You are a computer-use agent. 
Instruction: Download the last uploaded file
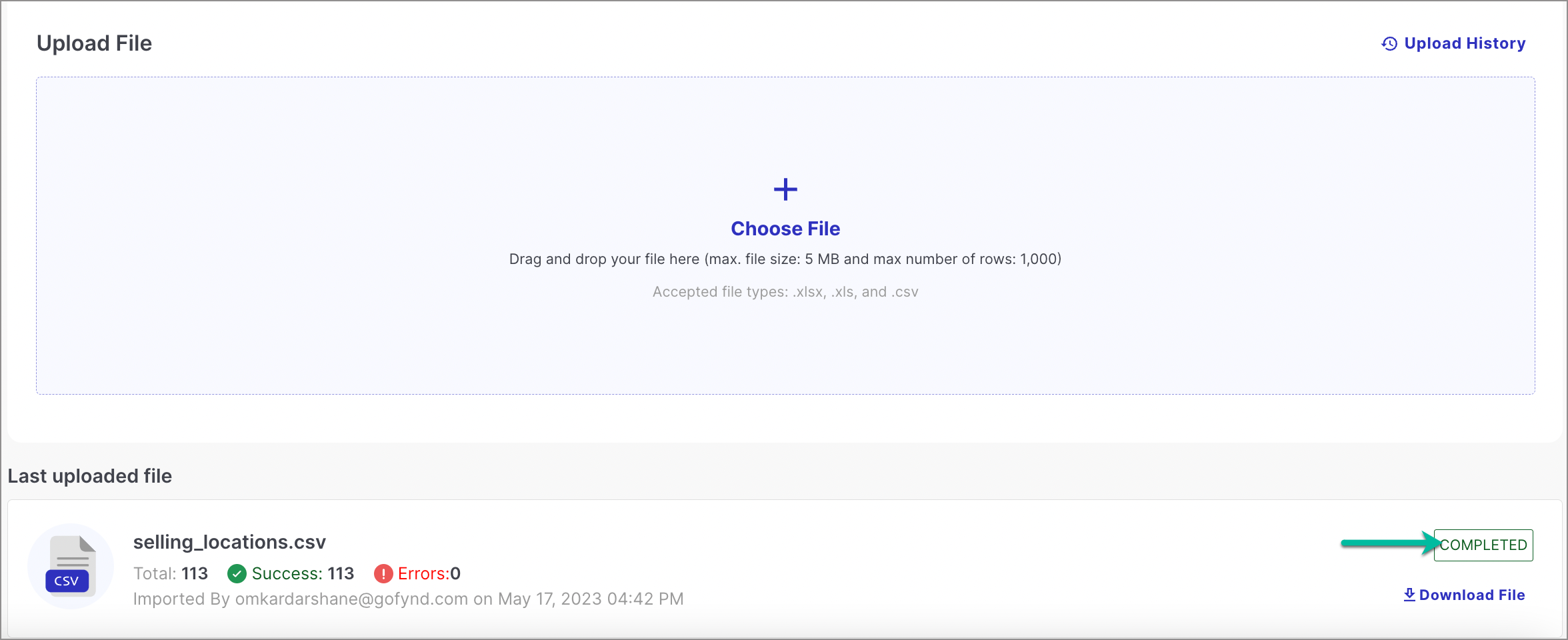click(x=1464, y=595)
